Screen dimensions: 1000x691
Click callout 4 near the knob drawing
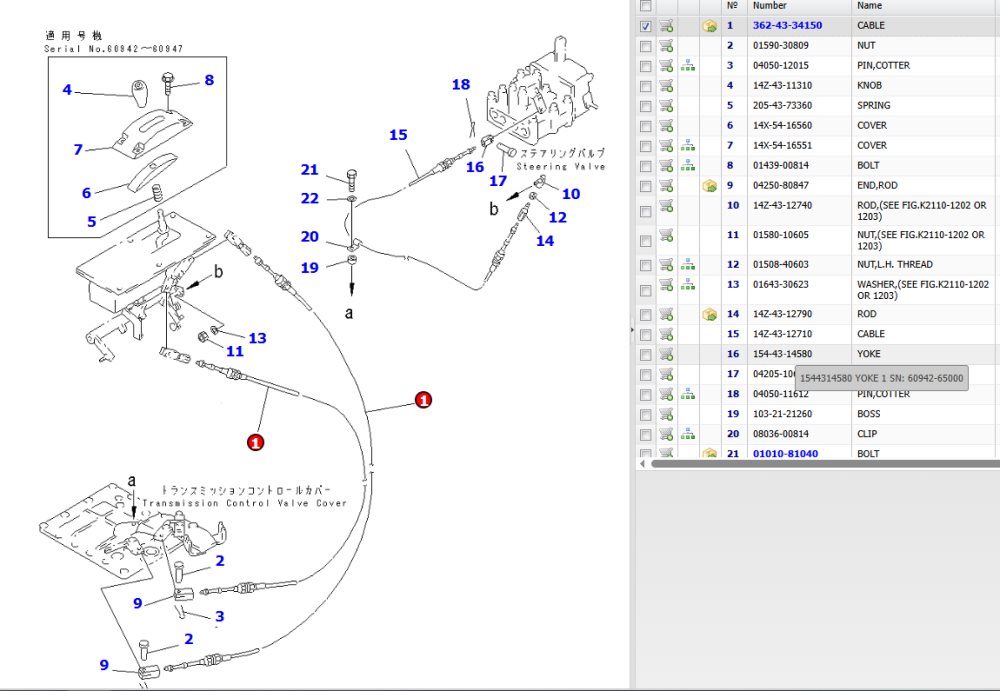click(x=67, y=90)
